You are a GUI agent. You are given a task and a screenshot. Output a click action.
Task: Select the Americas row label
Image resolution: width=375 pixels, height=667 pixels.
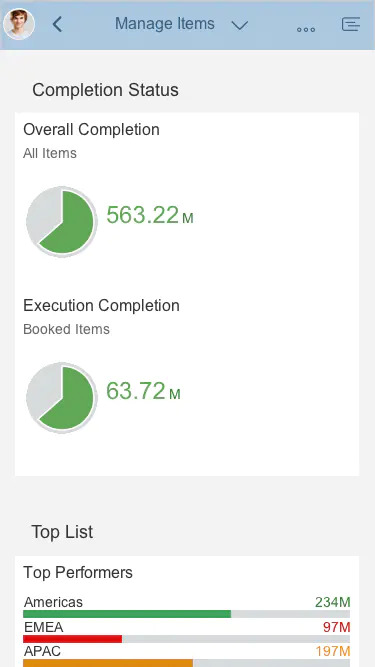(53, 602)
